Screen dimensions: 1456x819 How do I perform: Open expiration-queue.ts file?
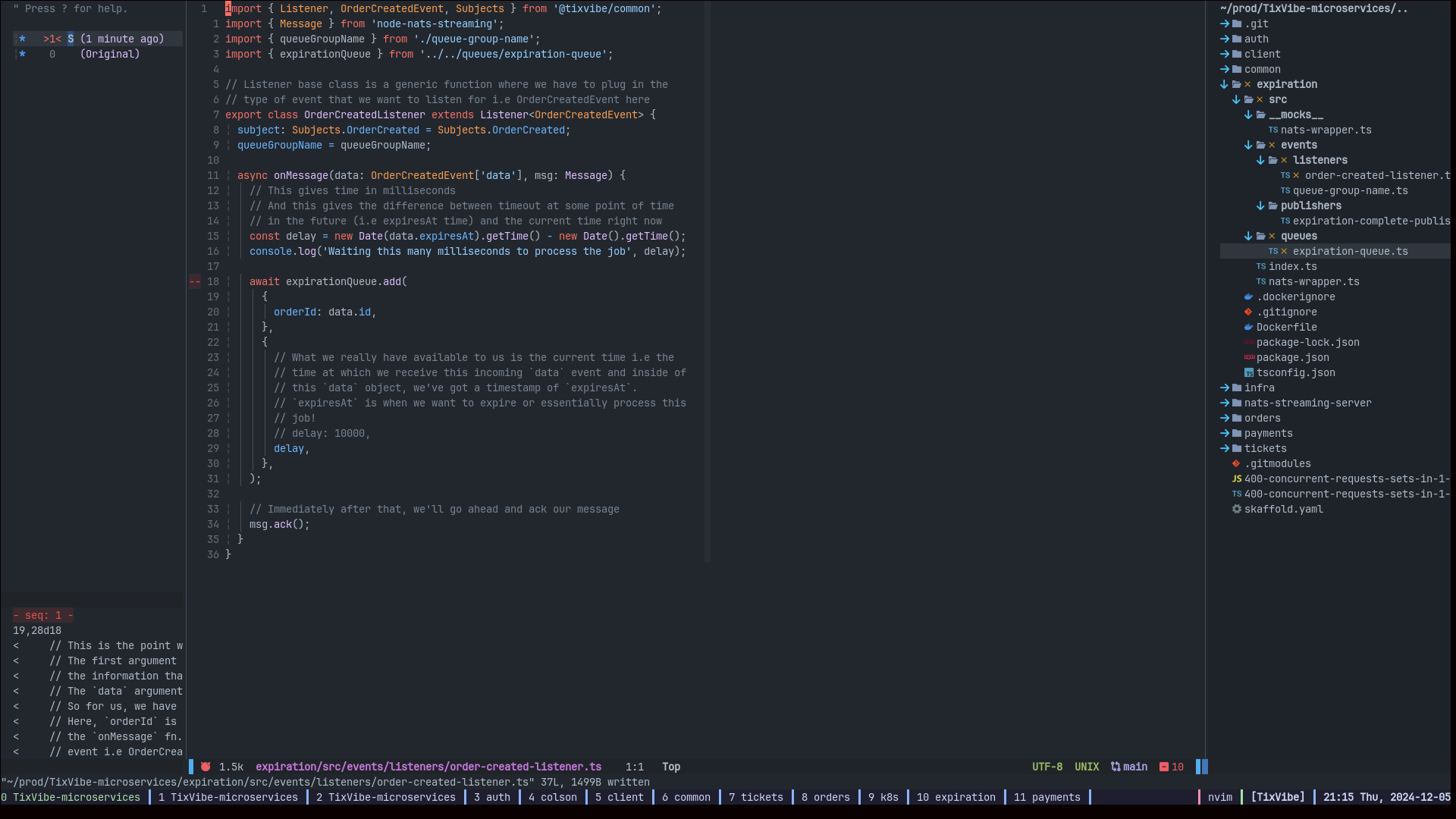click(x=1350, y=251)
